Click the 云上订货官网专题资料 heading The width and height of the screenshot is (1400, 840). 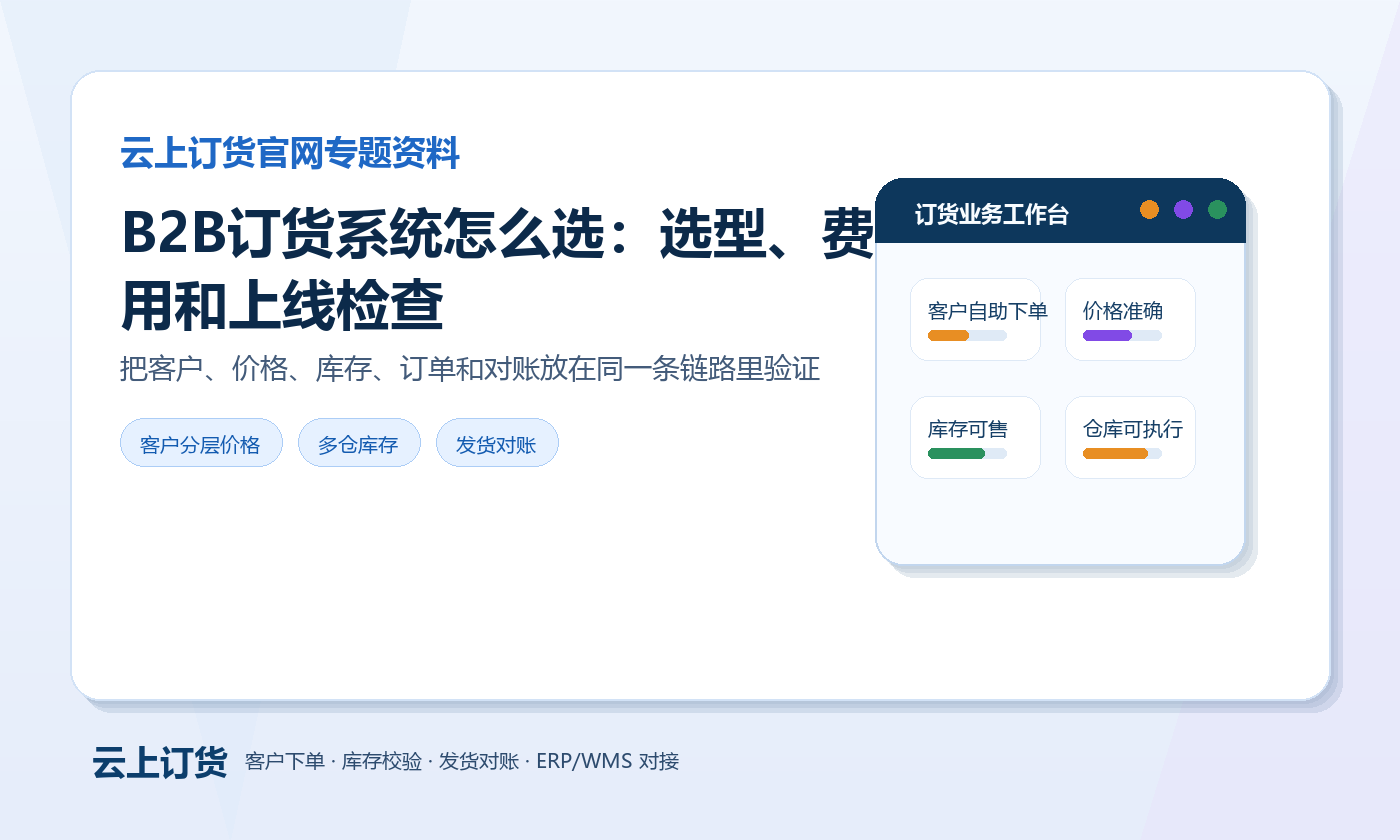pyautogui.click(x=290, y=154)
